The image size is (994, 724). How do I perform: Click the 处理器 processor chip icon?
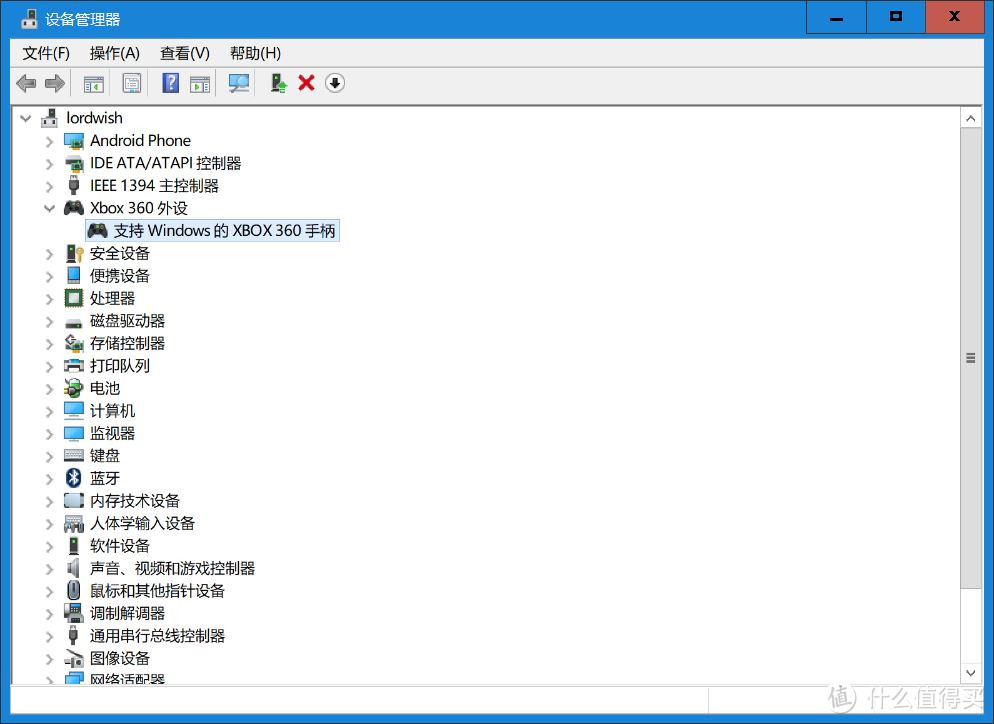[x=74, y=298]
